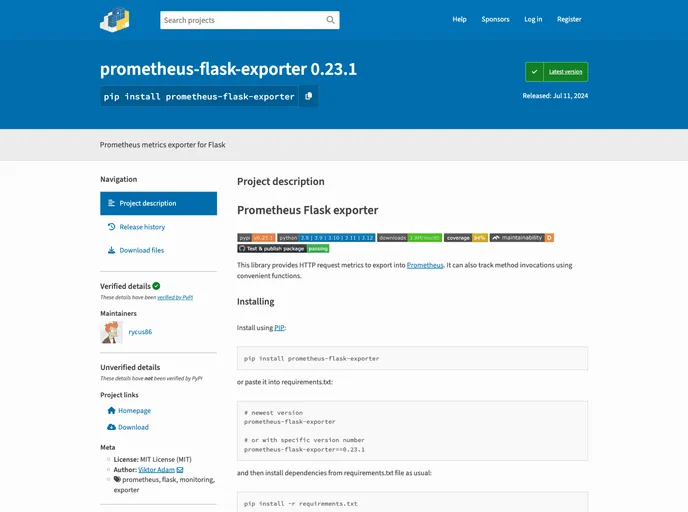
Task: Click the keyword tags icon
Action: (117, 480)
